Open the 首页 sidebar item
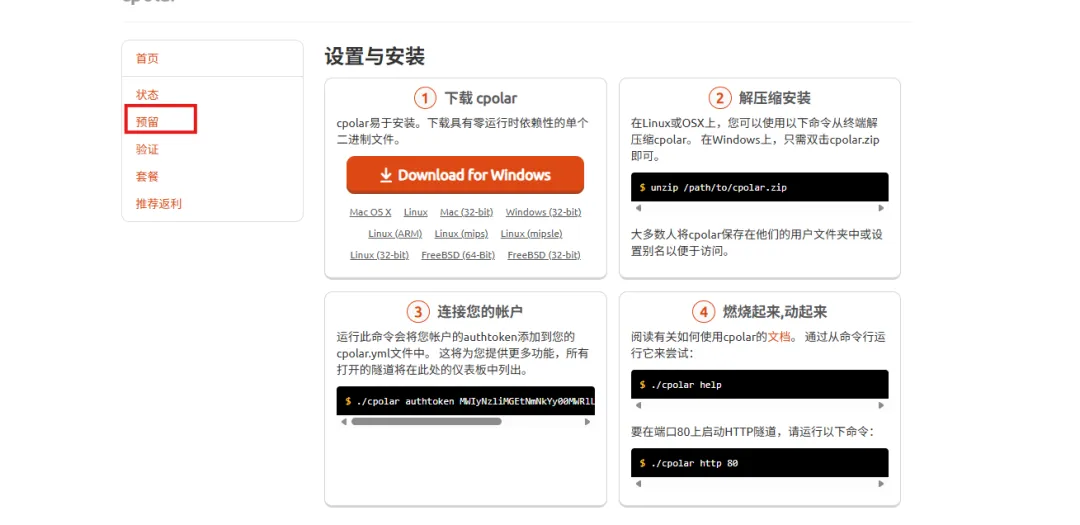This screenshot has height=525, width=1080. click(x=147, y=59)
